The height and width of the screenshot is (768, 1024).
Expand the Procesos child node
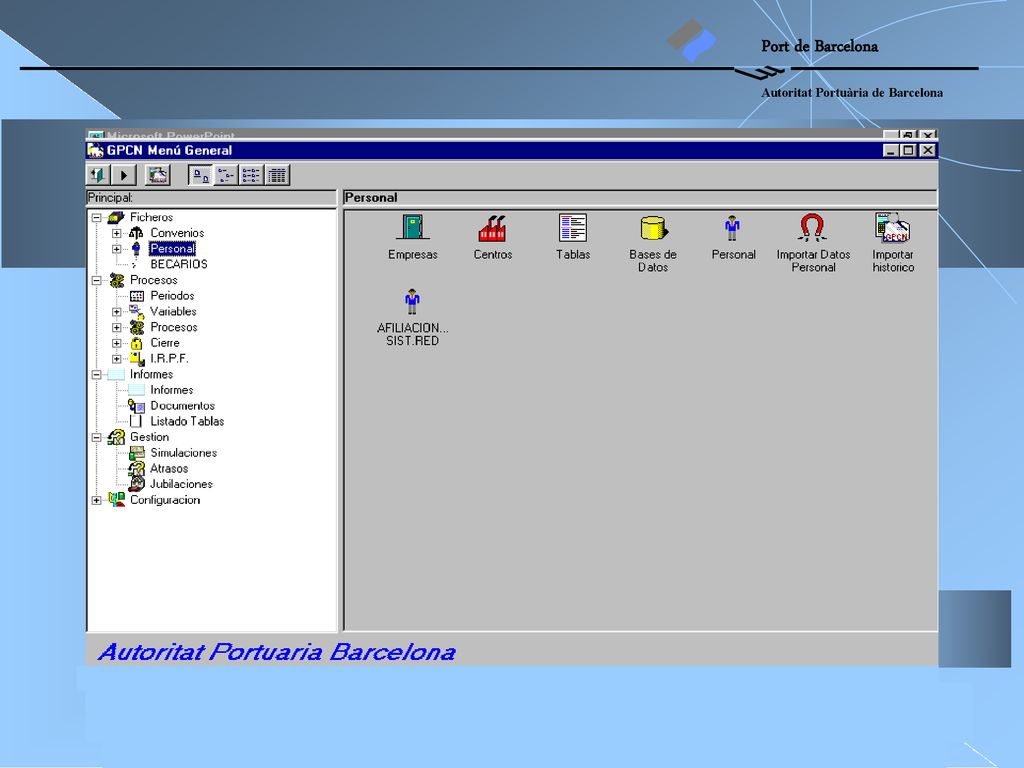(117, 327)
